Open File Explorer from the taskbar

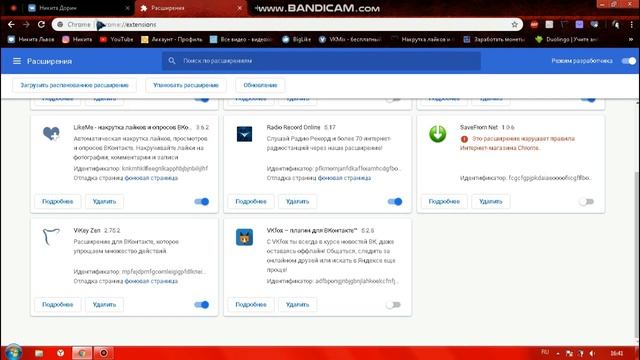point(39,353)
